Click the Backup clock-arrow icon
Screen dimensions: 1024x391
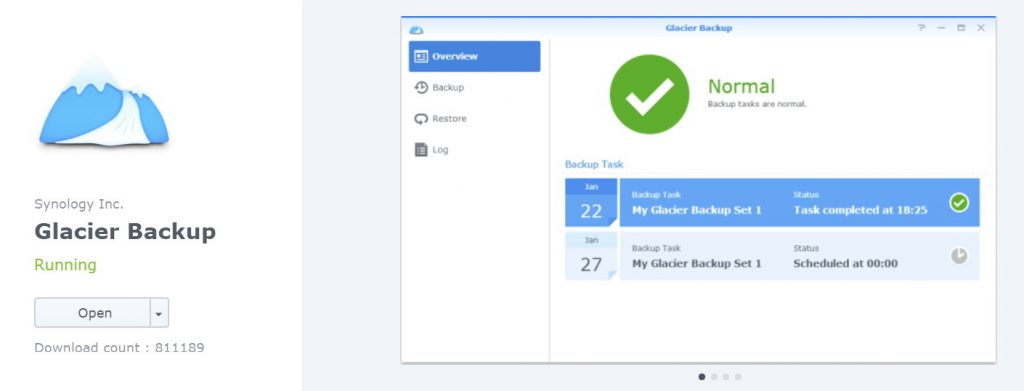(x=421, y=87)
